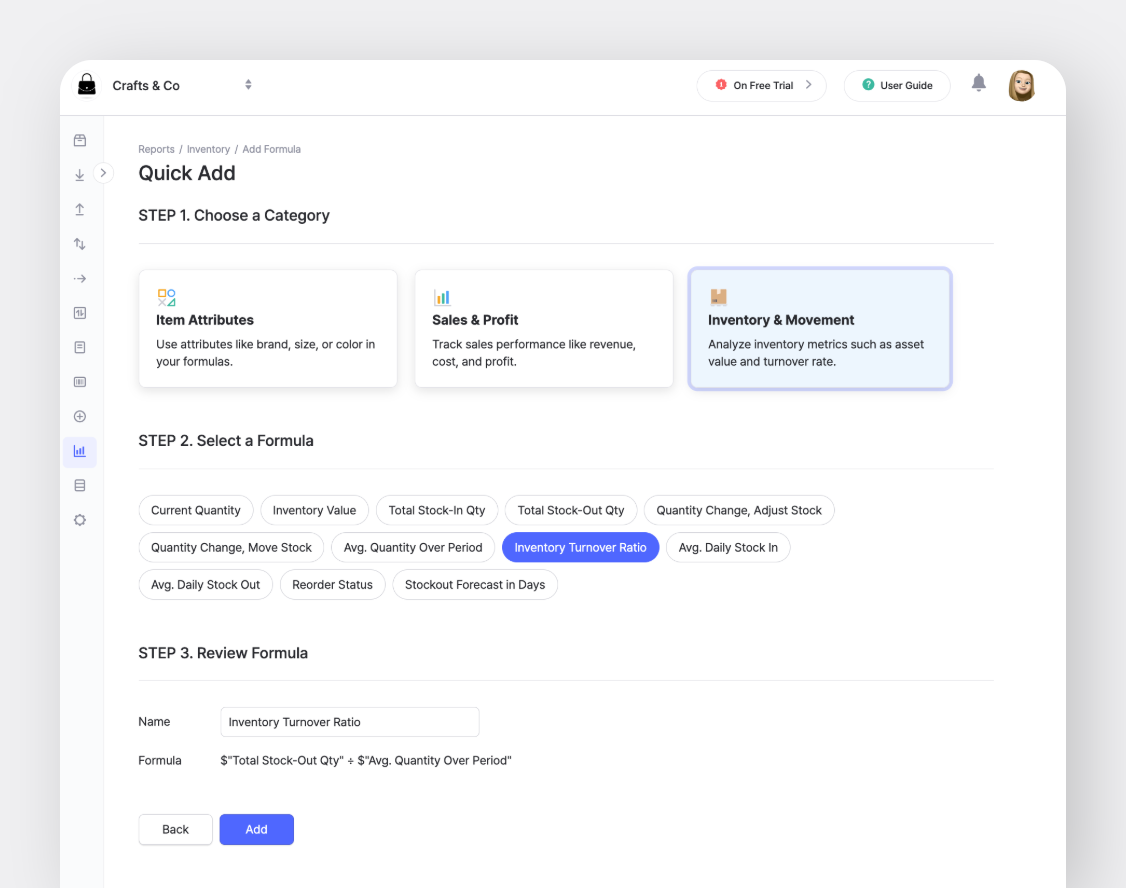Edit the formula Name input field
This screenshot has height=888, width=1126.
(349, 721)
